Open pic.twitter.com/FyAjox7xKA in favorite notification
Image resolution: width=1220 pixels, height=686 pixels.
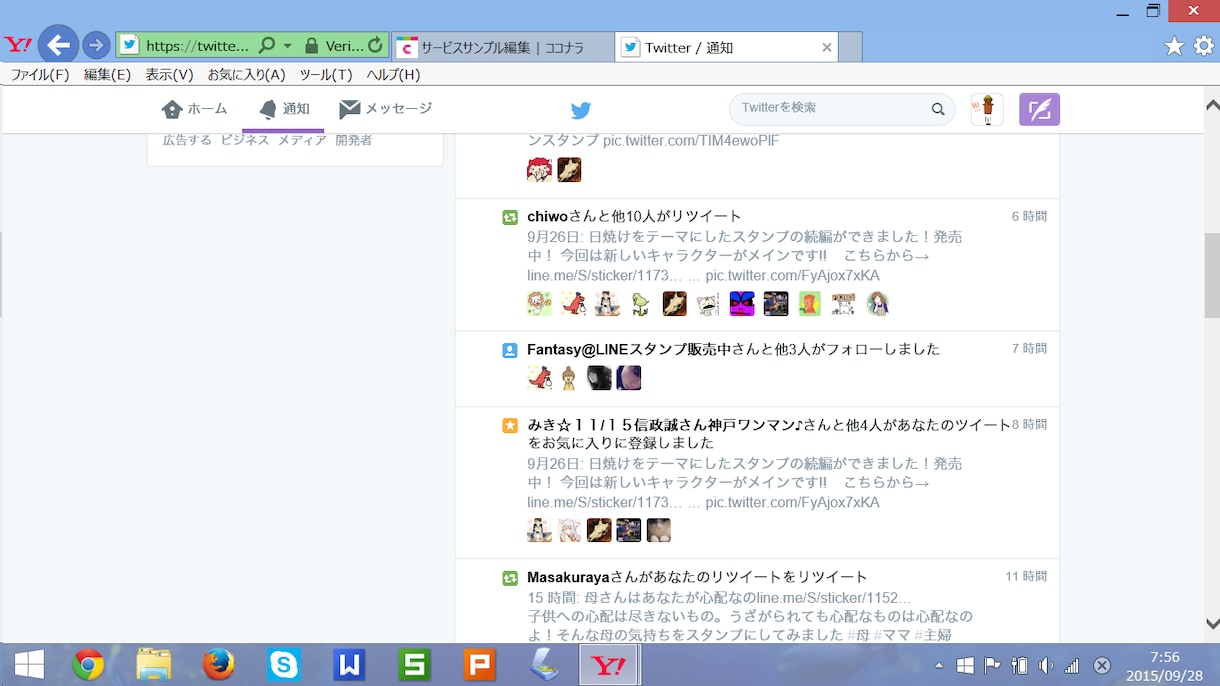793,502
